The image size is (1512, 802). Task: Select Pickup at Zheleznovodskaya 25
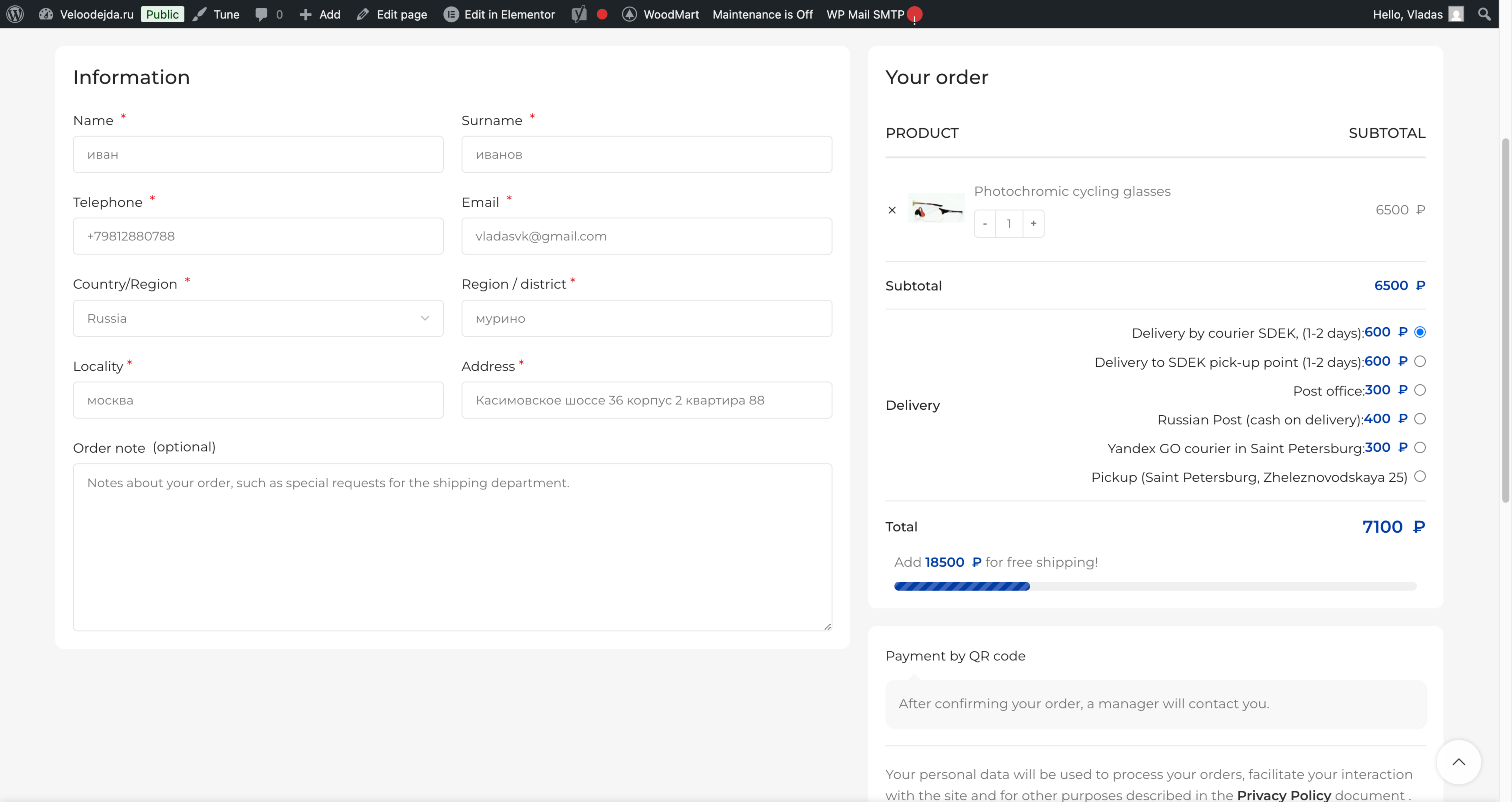pyautogui.click(x=1420, y=476)
